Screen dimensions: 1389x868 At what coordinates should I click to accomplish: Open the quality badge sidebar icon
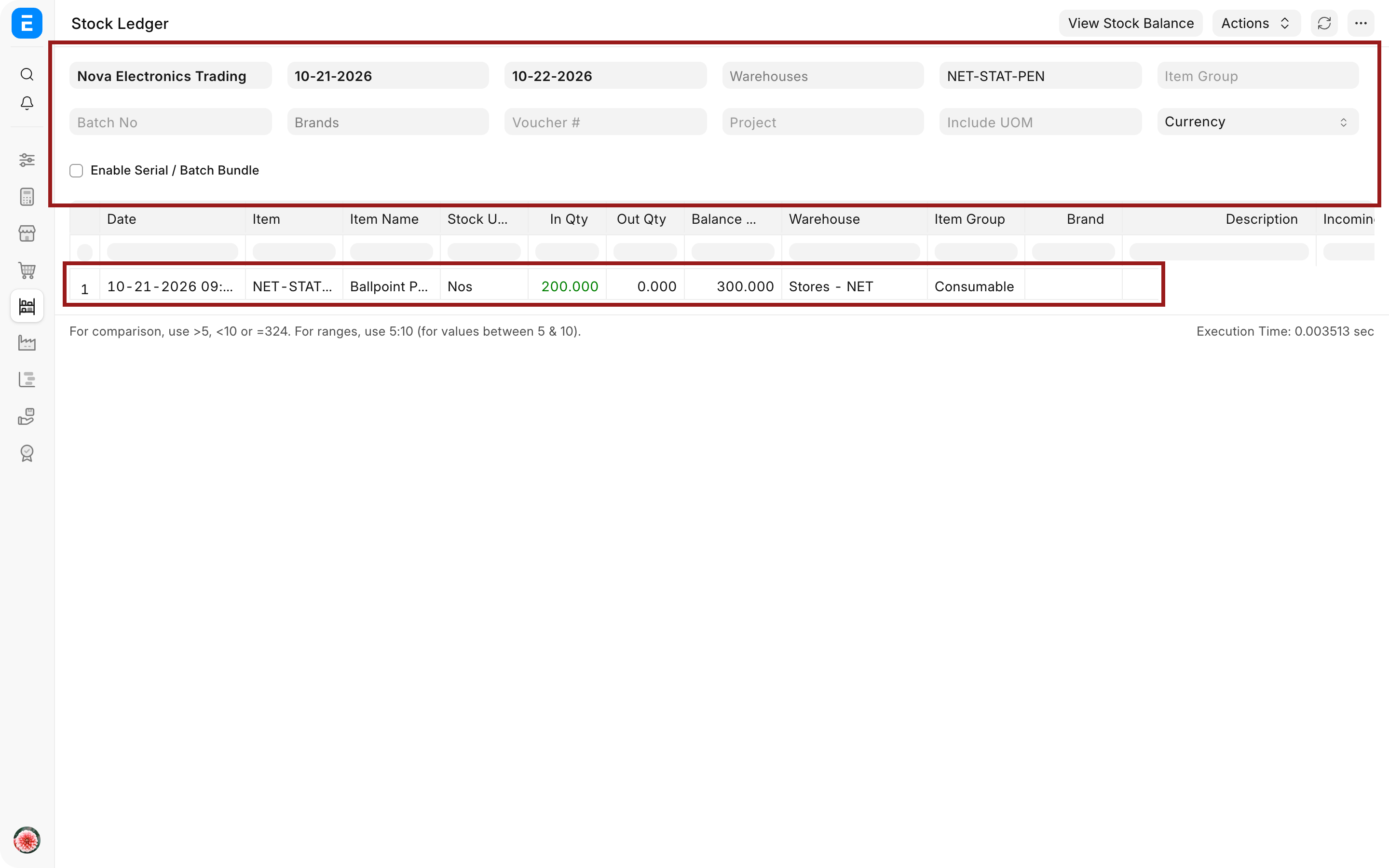pyautogui.click(x=27, y=453)
